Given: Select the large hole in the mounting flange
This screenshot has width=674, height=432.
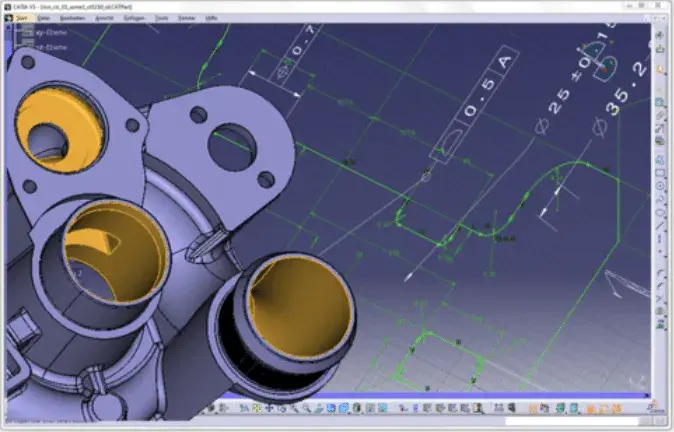Looking at the screenshot, I should 232,147.
